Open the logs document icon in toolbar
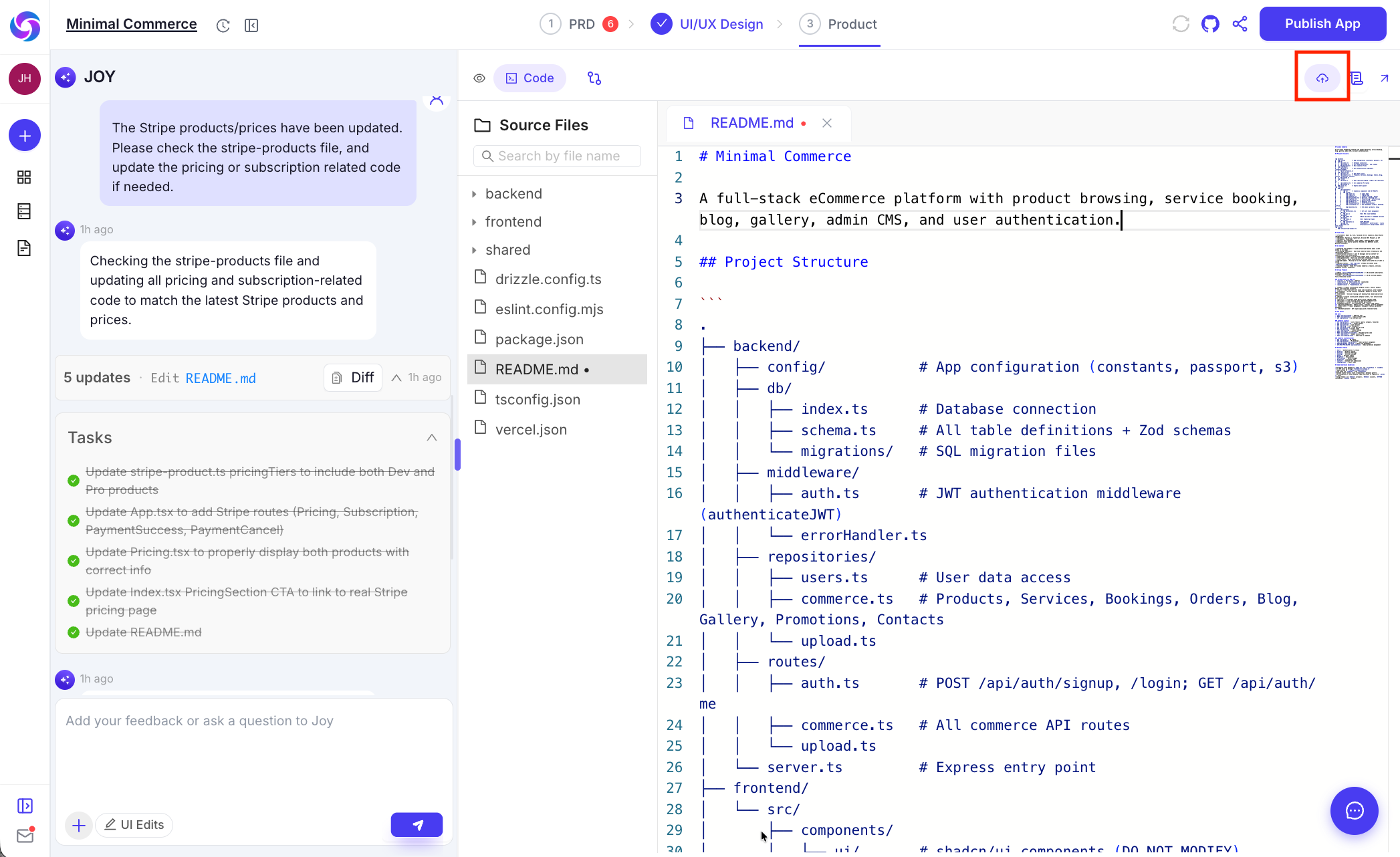The height and width of the screenshot is (857, 1400). pyautogui.click(x=1357, y=78)
